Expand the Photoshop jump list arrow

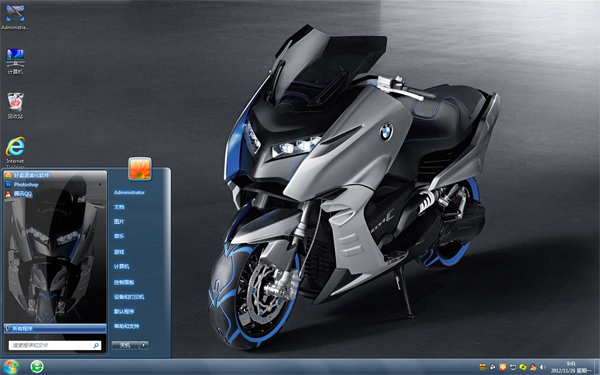point(100,184)
